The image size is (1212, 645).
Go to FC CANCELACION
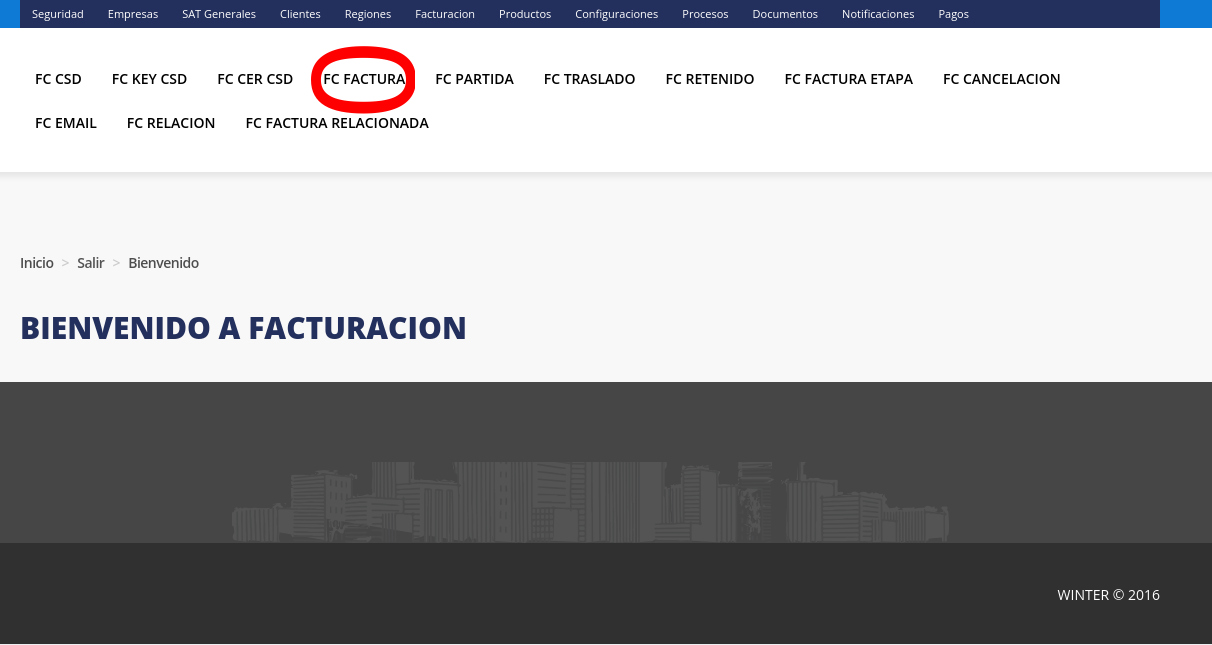1001,79
